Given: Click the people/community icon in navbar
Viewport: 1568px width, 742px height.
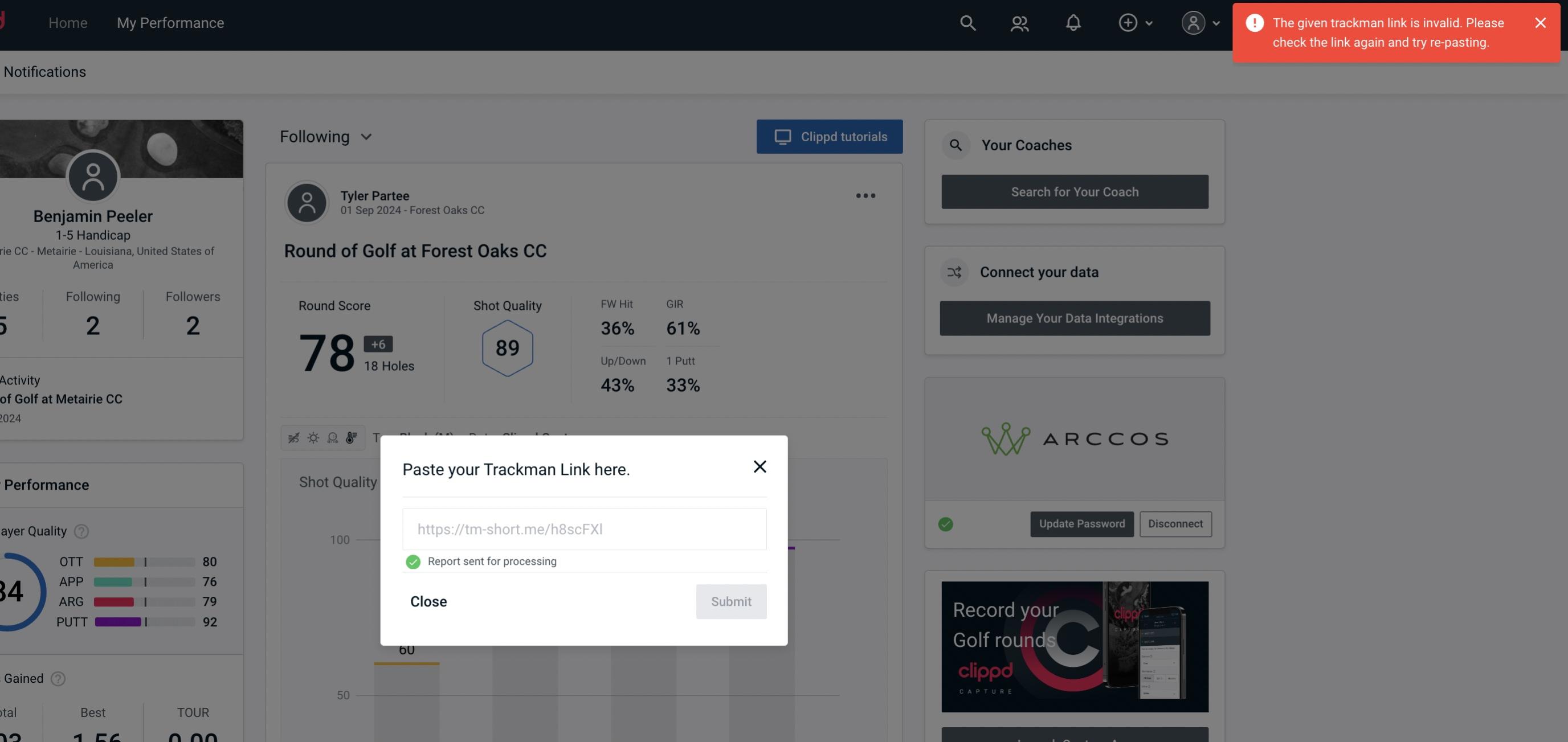Looking at the screenshot, I should pyautogui.click(x=1019, y=22).
